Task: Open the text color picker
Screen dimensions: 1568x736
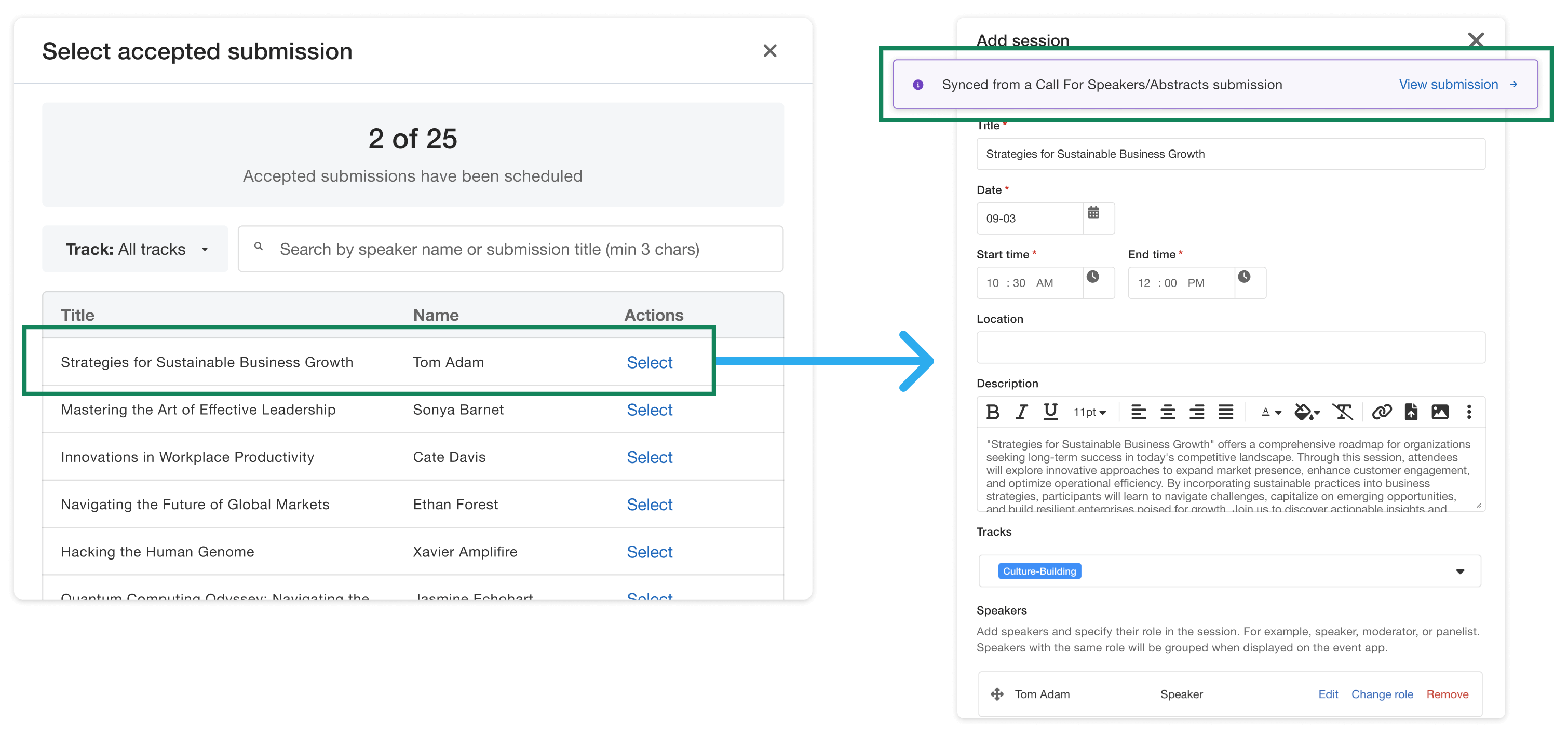Action: (1270, 413)
